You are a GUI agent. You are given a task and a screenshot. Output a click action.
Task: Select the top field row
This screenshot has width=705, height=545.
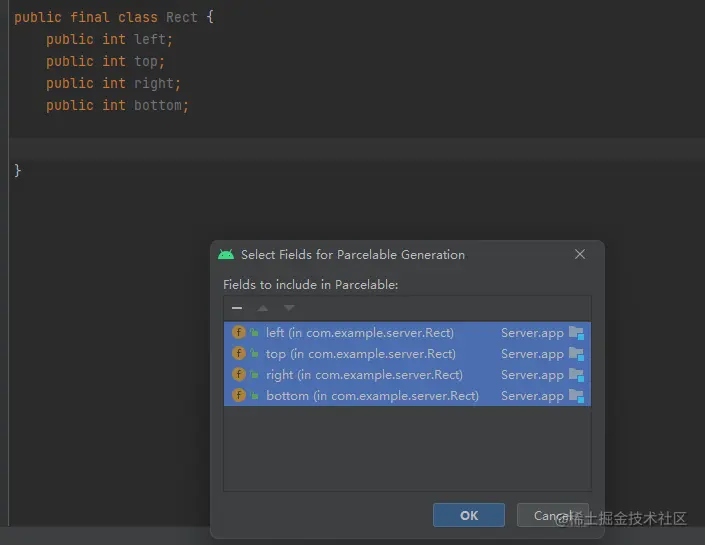pyautogui.click(x=407, y=354)
